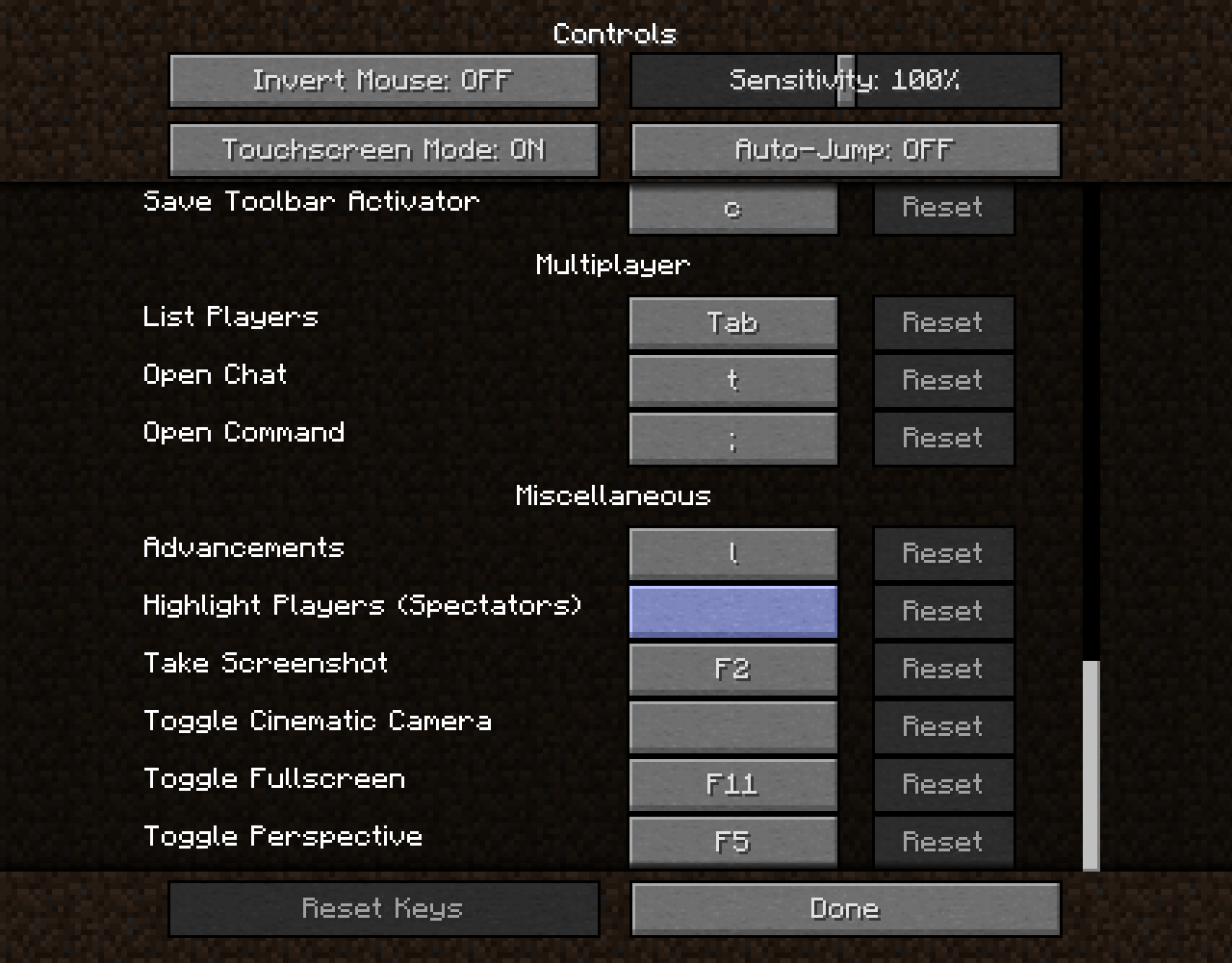This screenshot has height=963, width=1232.
Task: Adjust the Sensitivity slider handle
Action: tap(845, 81)
